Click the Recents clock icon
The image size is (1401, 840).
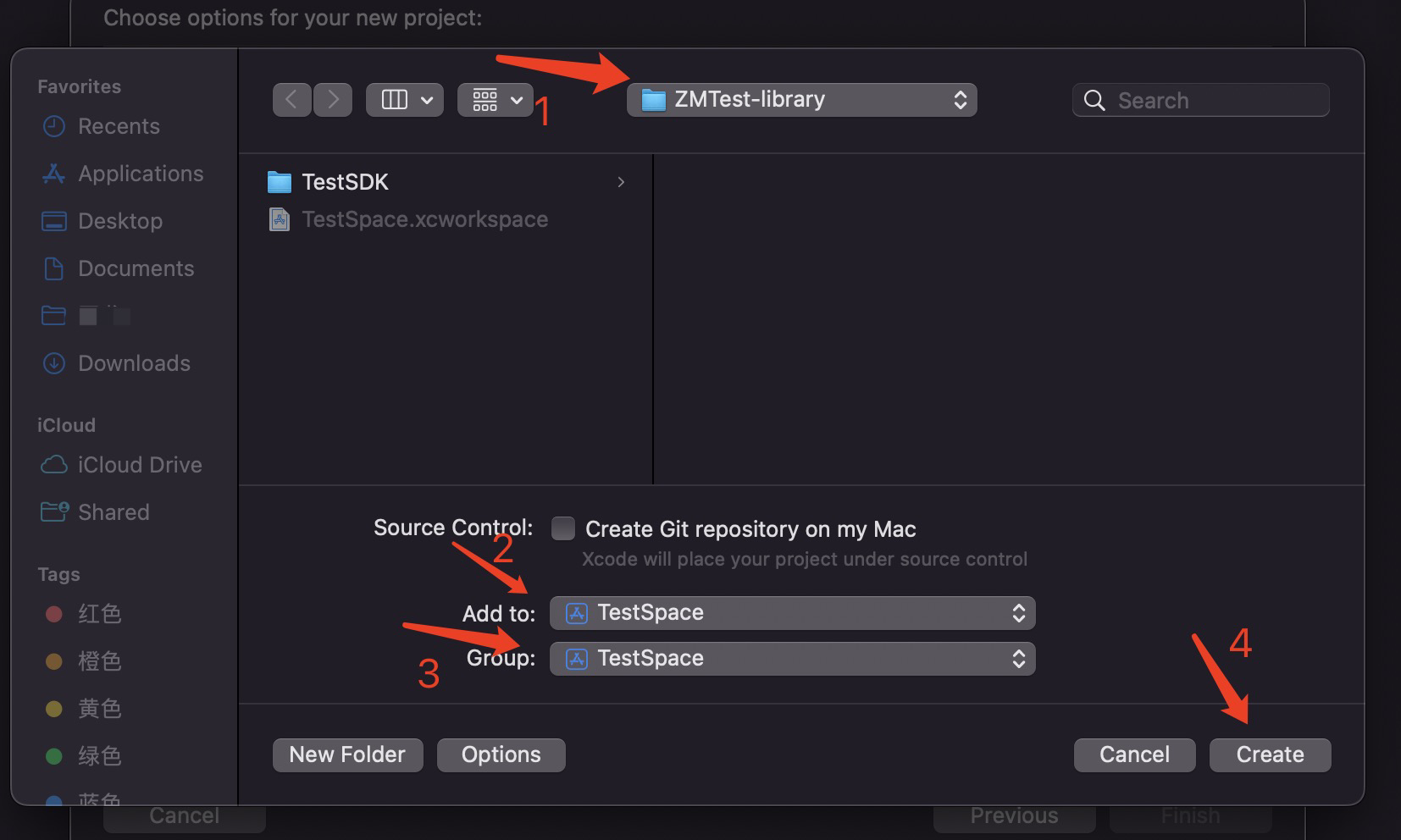pyautogui.click(x=54, y=126)
